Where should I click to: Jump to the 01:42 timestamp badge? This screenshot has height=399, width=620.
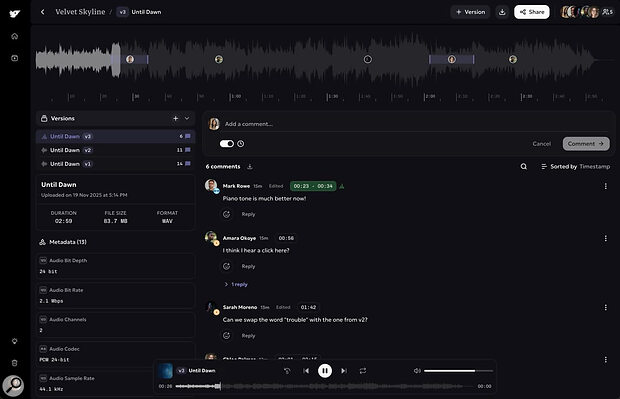(308, 307)
